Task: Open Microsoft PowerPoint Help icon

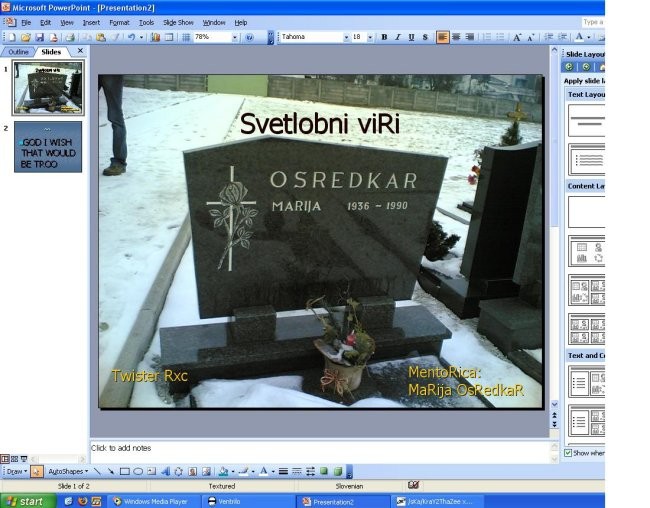Action: [x=250, y=37]
